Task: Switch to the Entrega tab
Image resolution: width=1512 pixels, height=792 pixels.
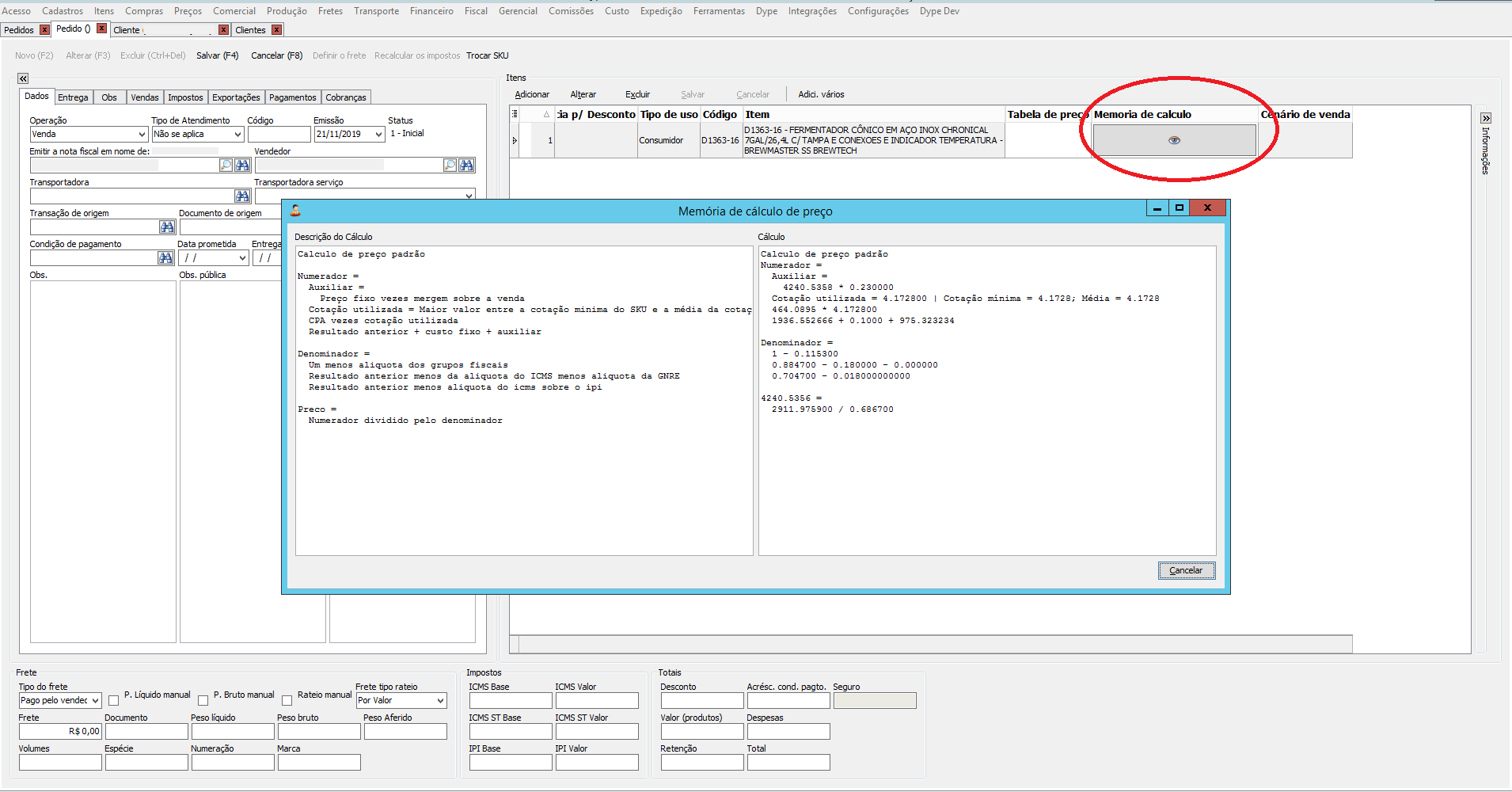Action: coord(73,97)
